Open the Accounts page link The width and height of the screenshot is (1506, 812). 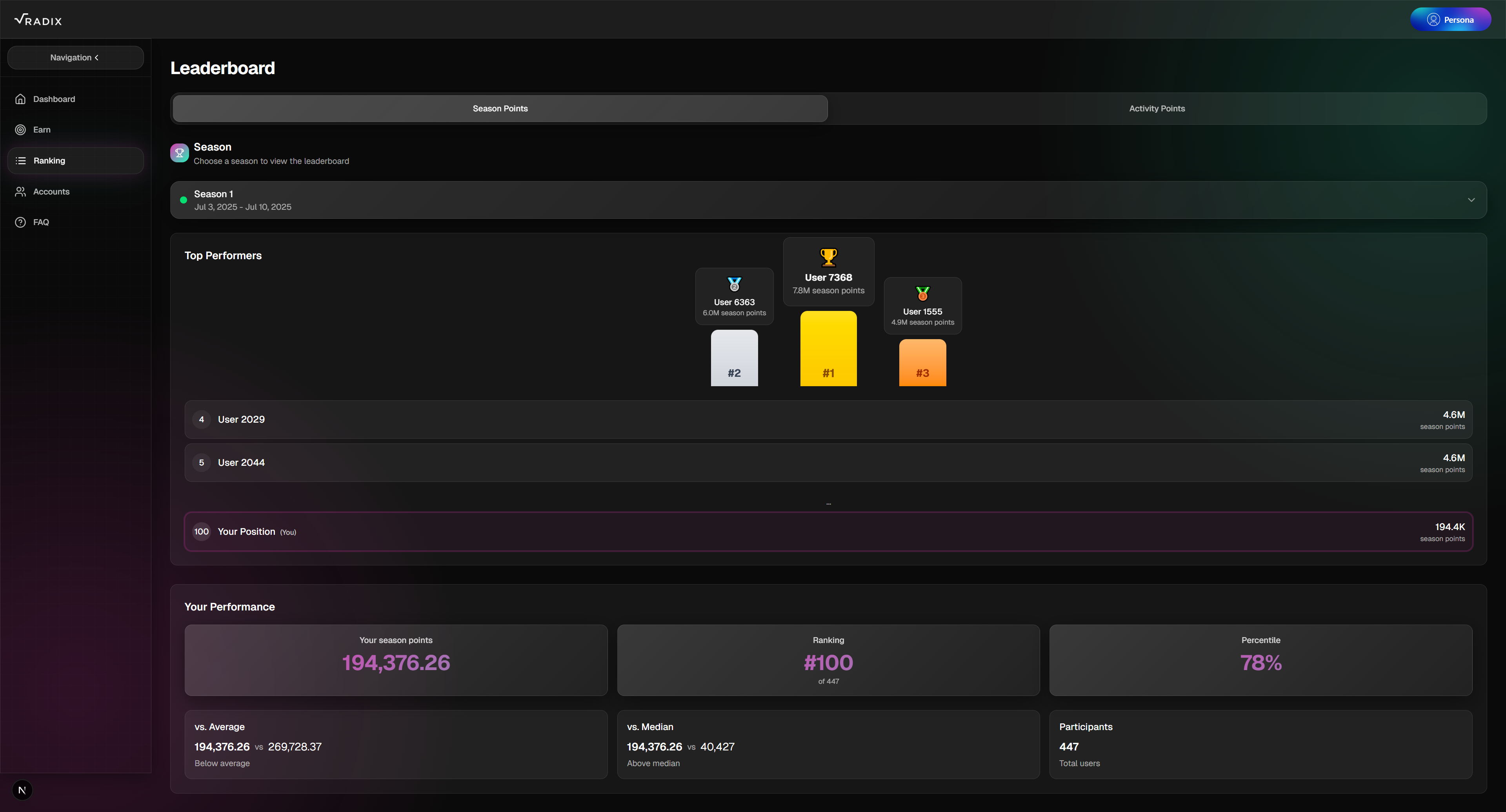click(51, 192)
